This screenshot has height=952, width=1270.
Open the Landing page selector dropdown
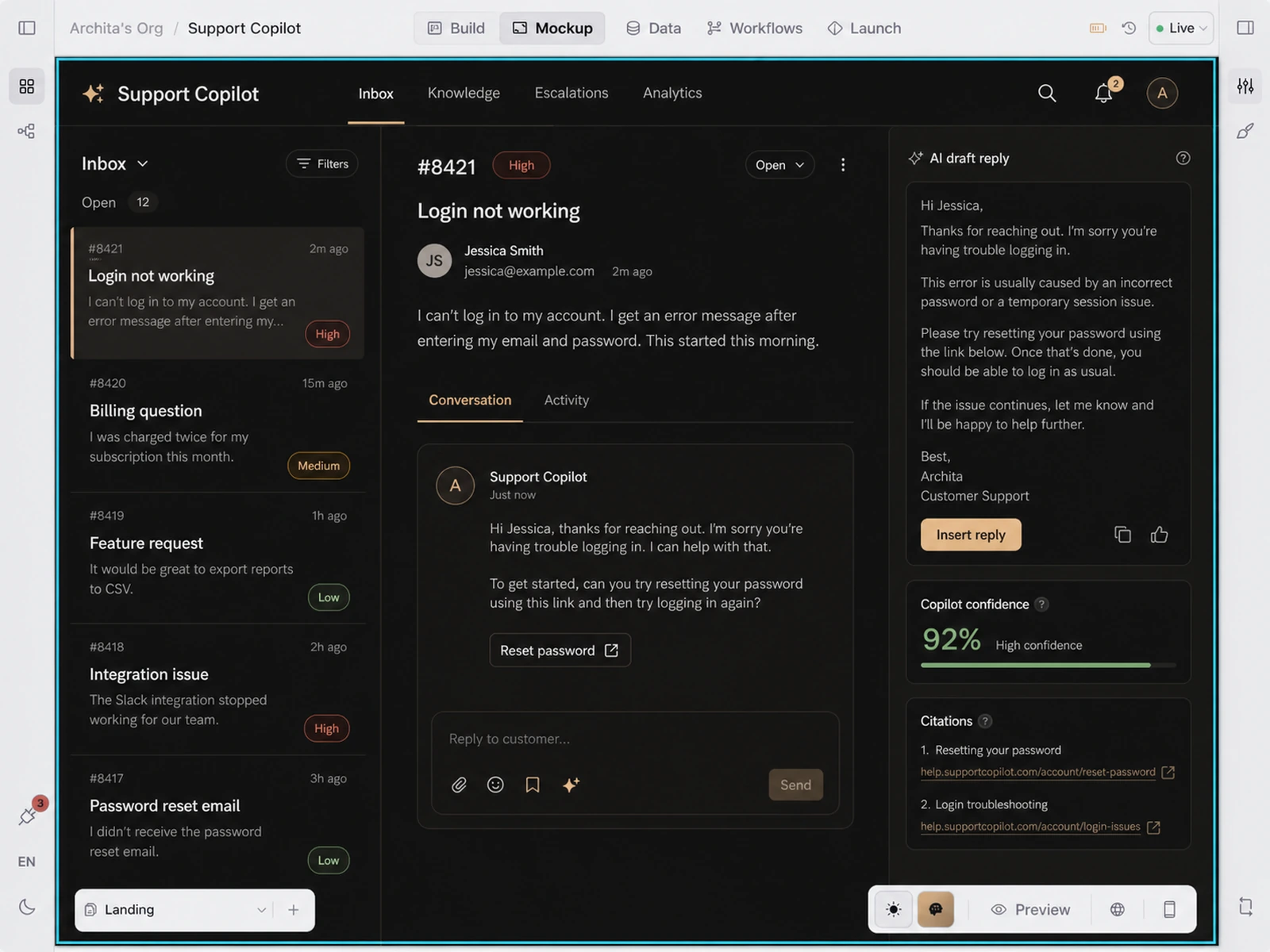tap(174, 910)
